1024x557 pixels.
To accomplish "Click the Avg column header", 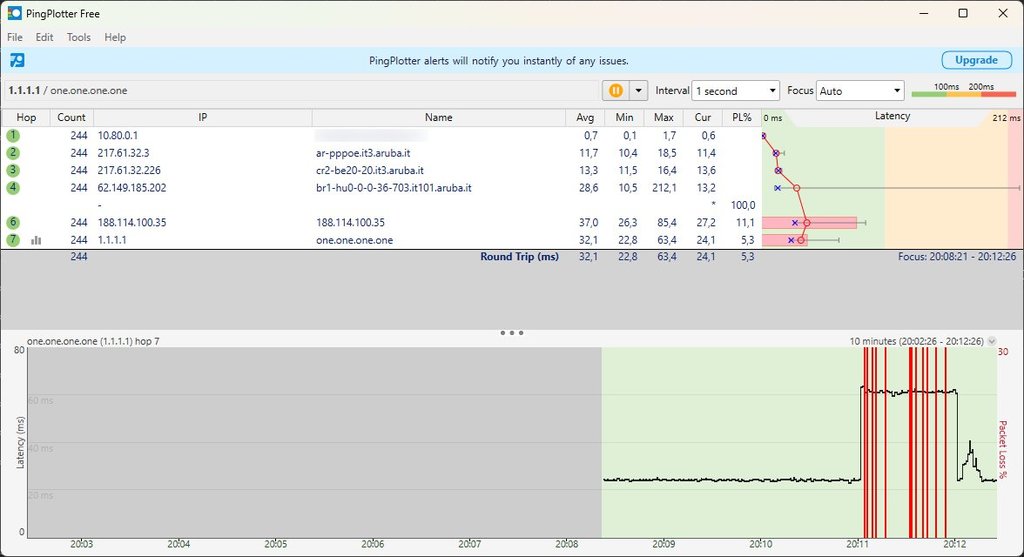I will [584, 118].
